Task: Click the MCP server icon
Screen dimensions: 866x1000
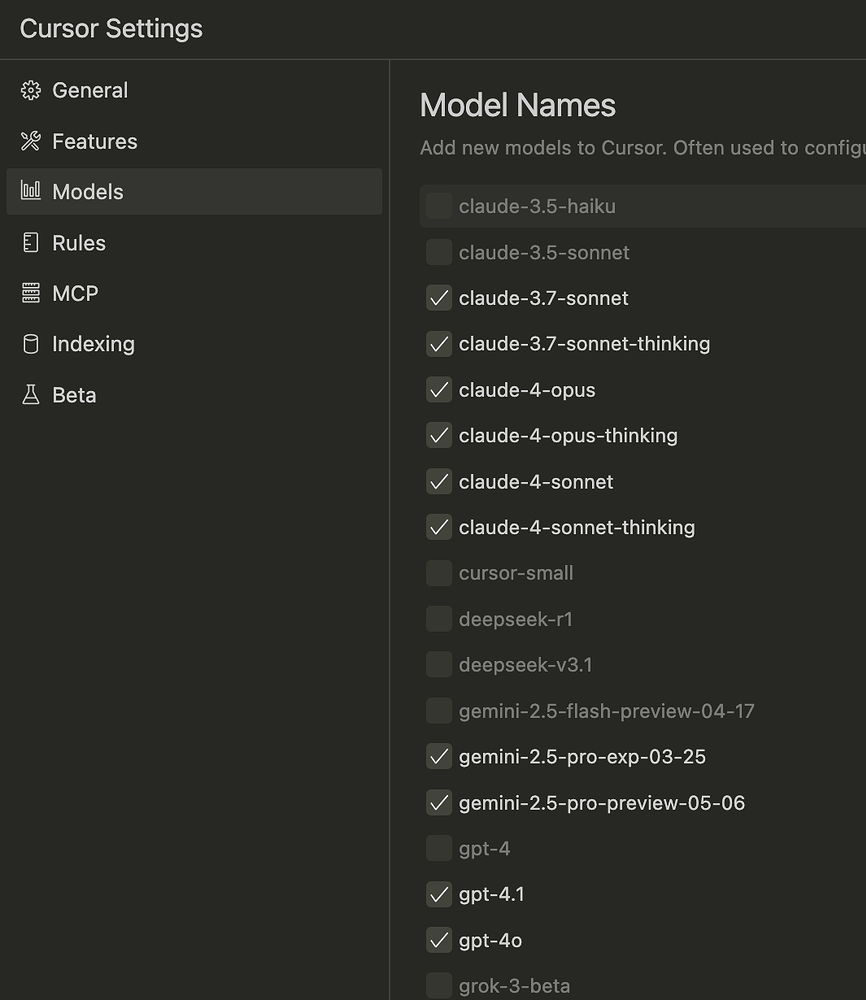Action: coord(31,293)
